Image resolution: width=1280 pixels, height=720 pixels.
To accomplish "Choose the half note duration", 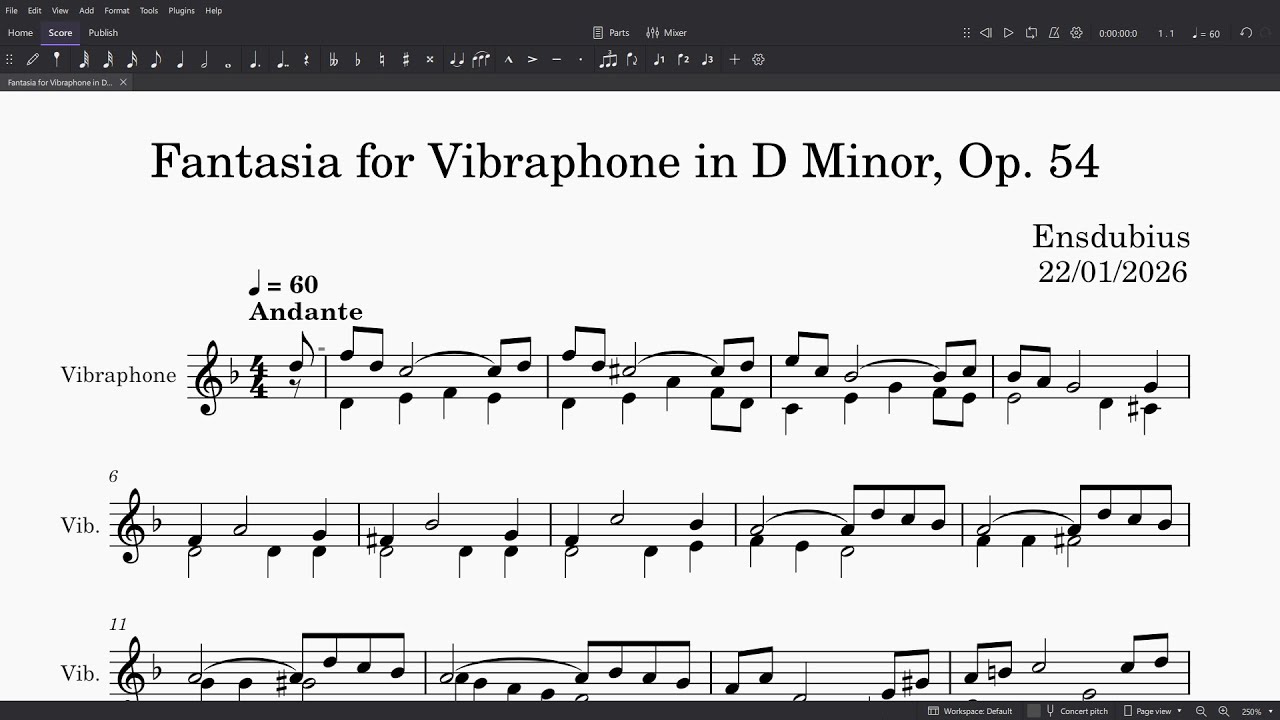I will tap(204, 60).
